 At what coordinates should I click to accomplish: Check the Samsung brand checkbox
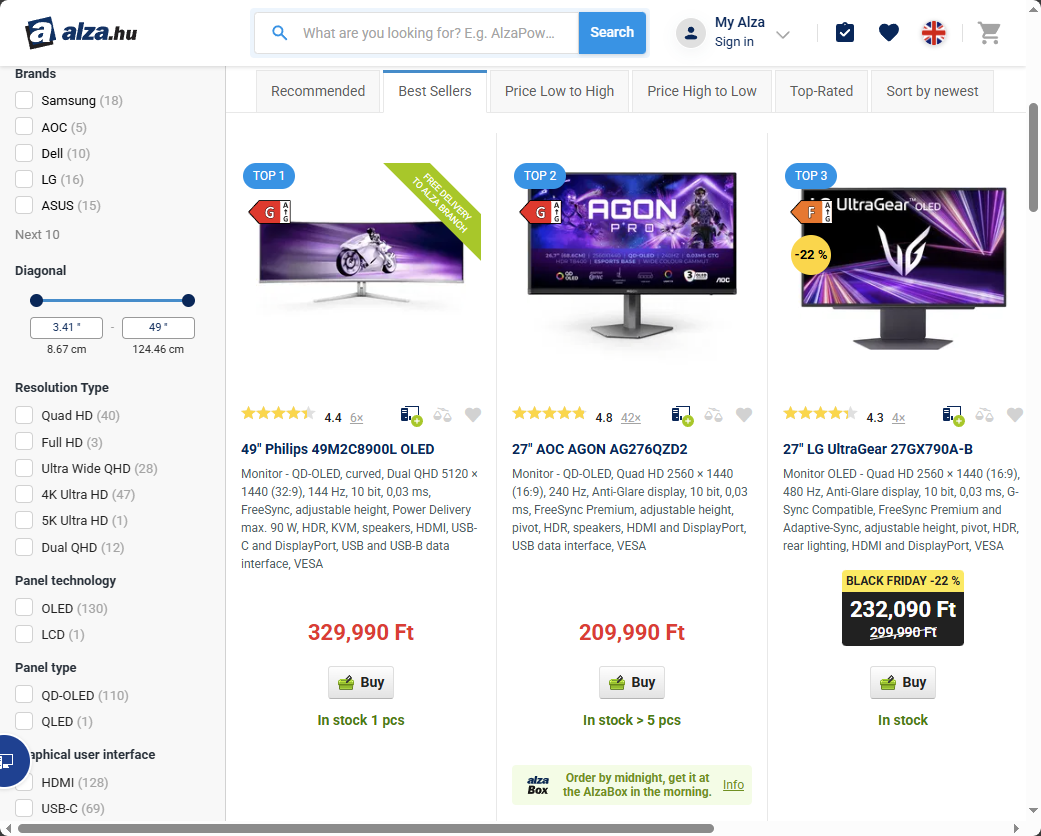tap(24, 100)
